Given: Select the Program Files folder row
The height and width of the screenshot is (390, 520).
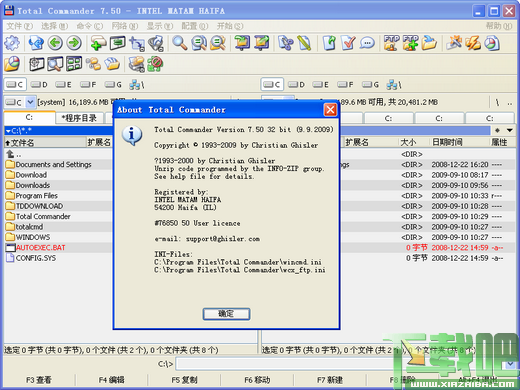Looking at the screenshot, I should coord(58,196).
